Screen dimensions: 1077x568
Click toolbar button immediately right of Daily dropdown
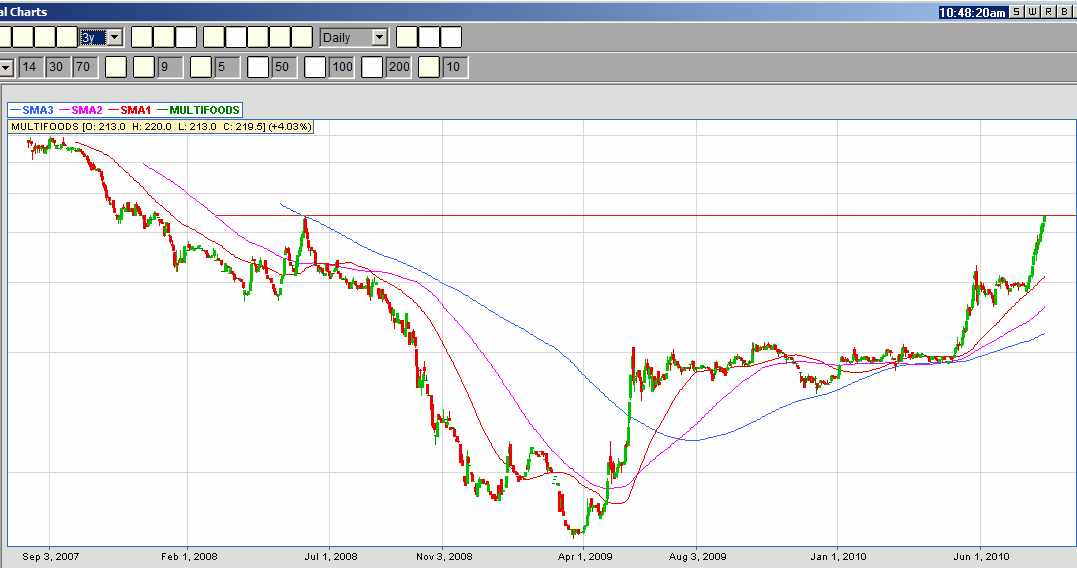pos(407,37)
